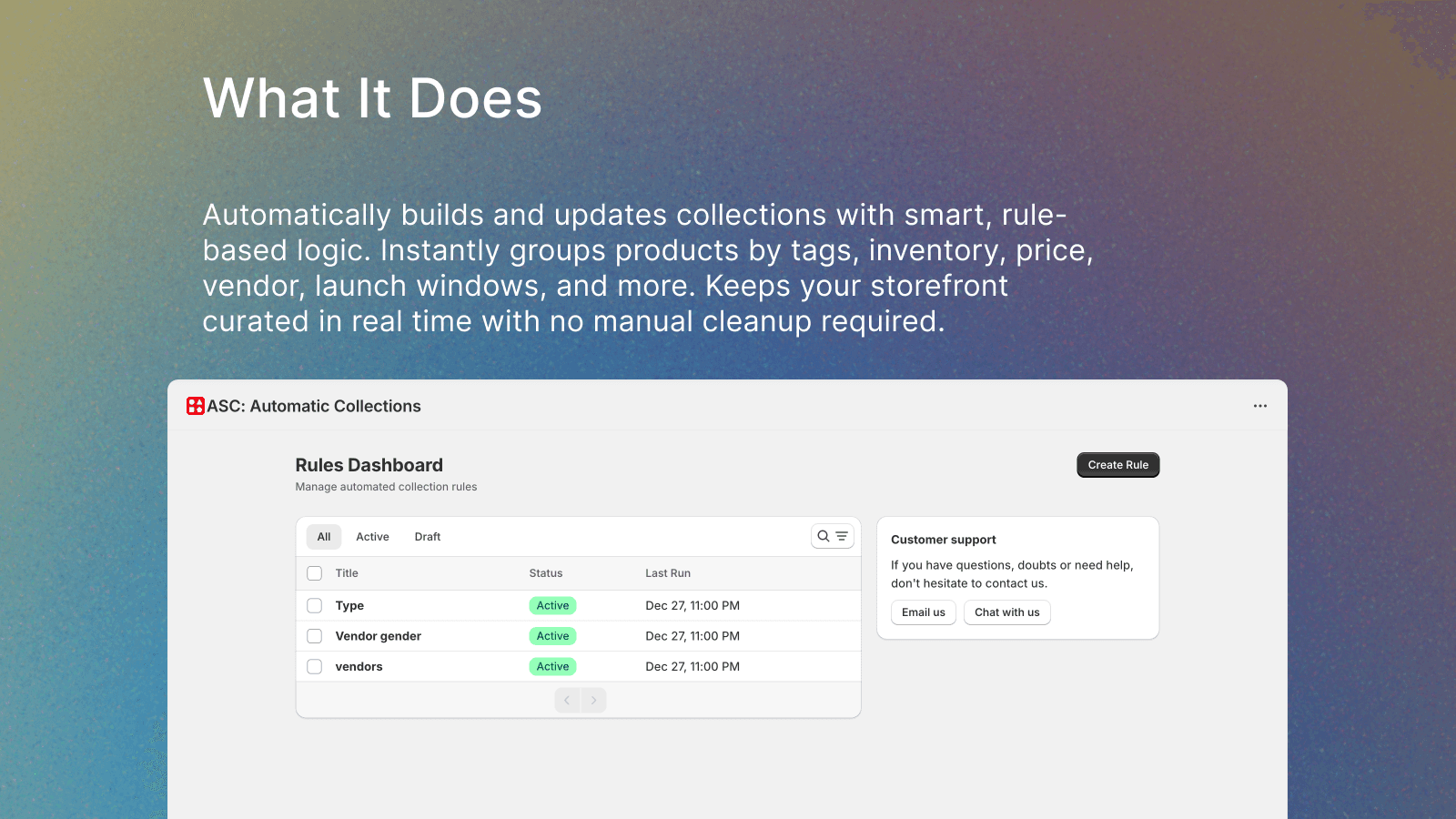Switch to the Draft tab

[x=427, y=536]
